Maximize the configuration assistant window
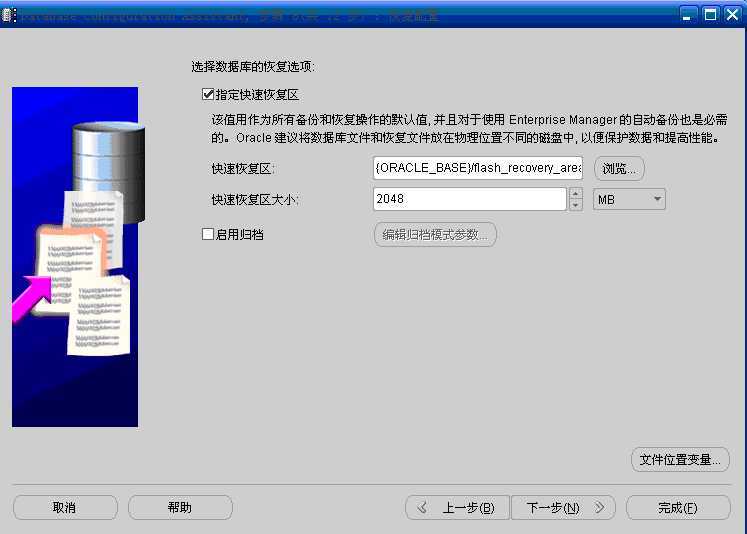 point(710,15)
